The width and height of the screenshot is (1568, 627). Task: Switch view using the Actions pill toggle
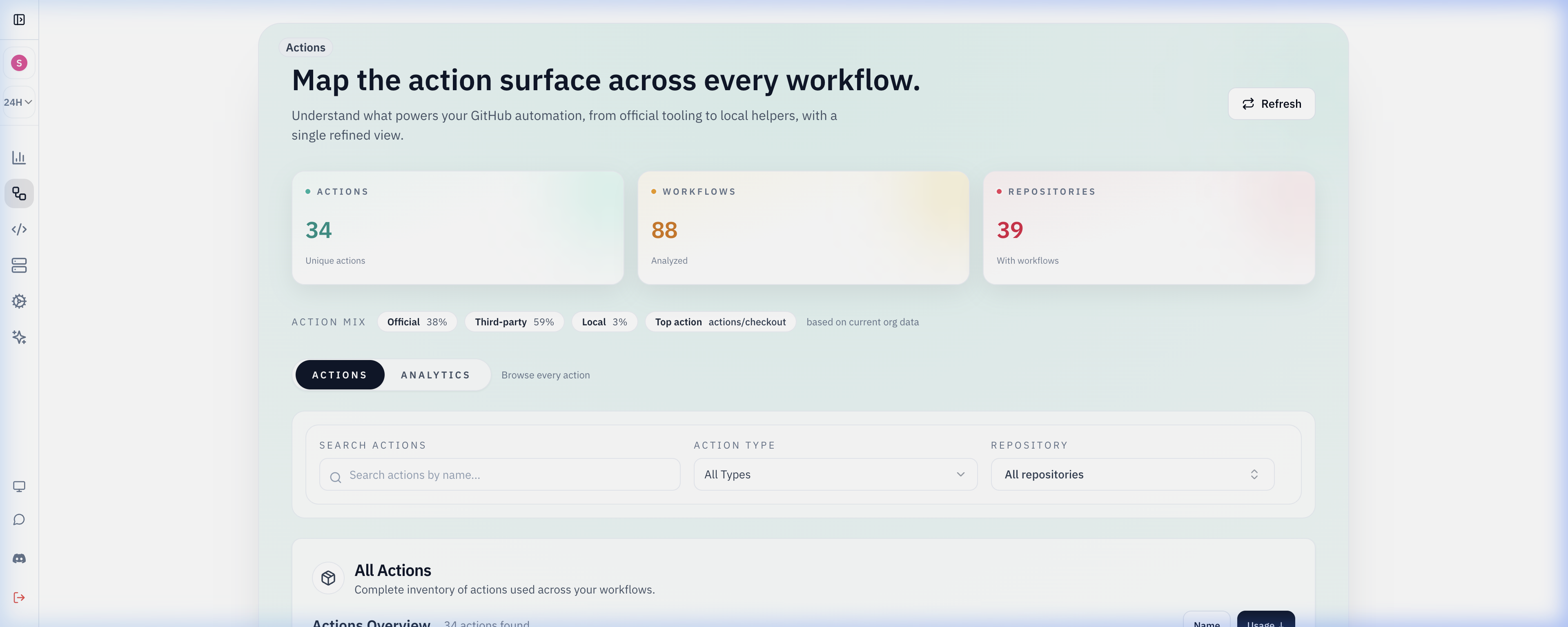(x=339, y=374)
